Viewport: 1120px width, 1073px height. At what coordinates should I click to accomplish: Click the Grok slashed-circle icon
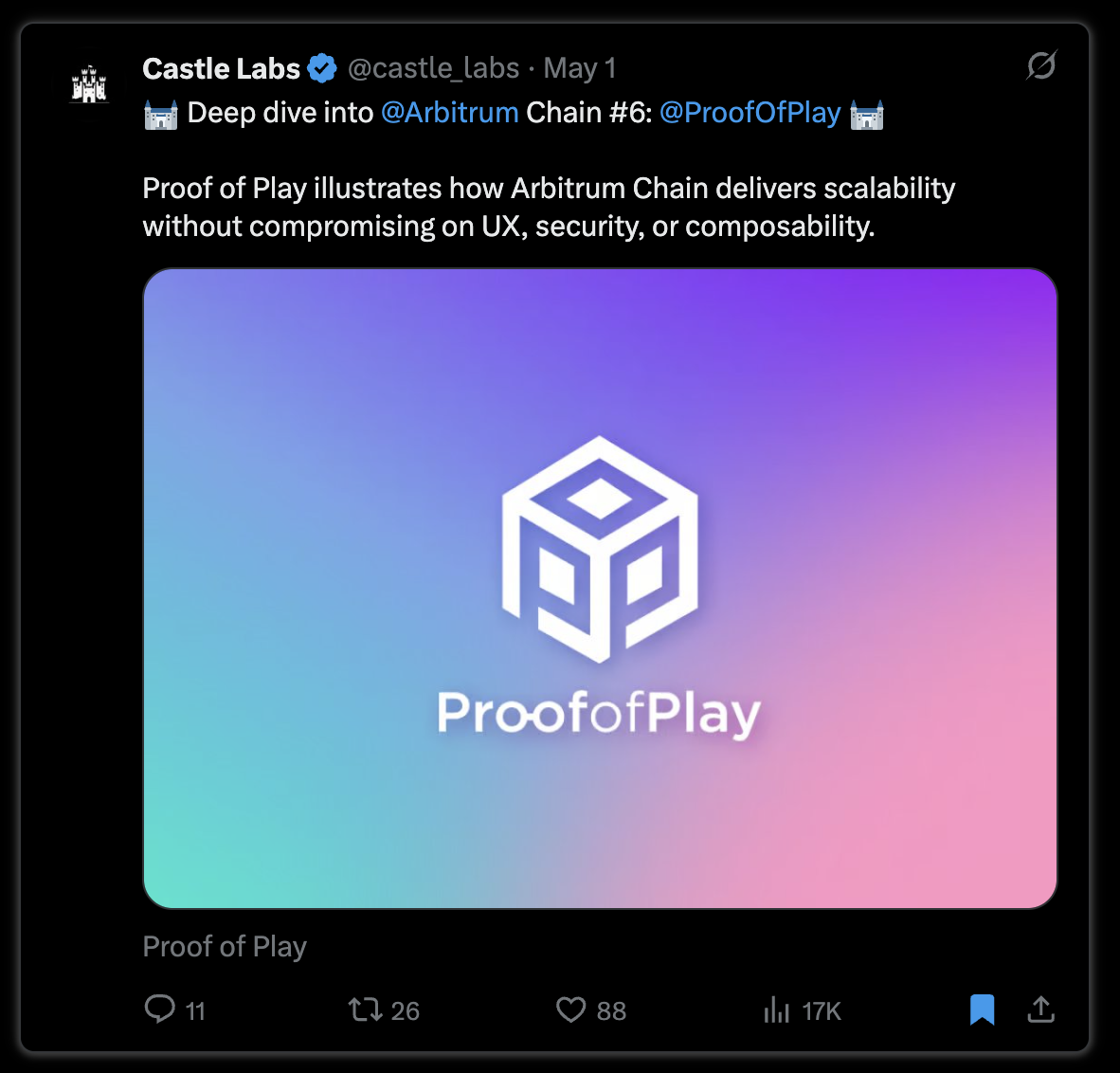click(x=1041, y=65)
